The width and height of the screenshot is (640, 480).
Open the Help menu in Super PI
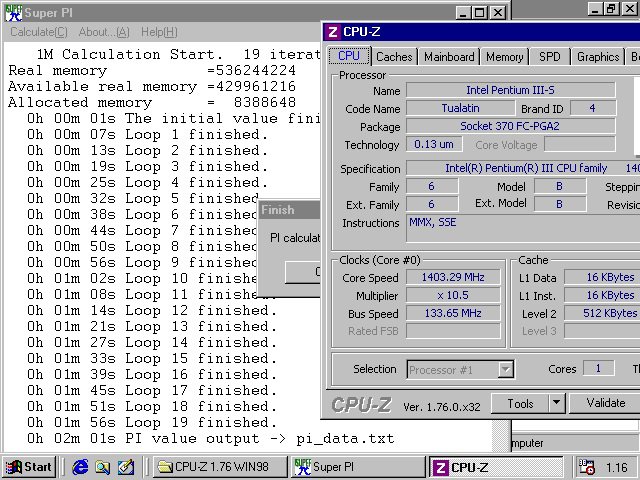pyautogui.click(x=158, y=32)
